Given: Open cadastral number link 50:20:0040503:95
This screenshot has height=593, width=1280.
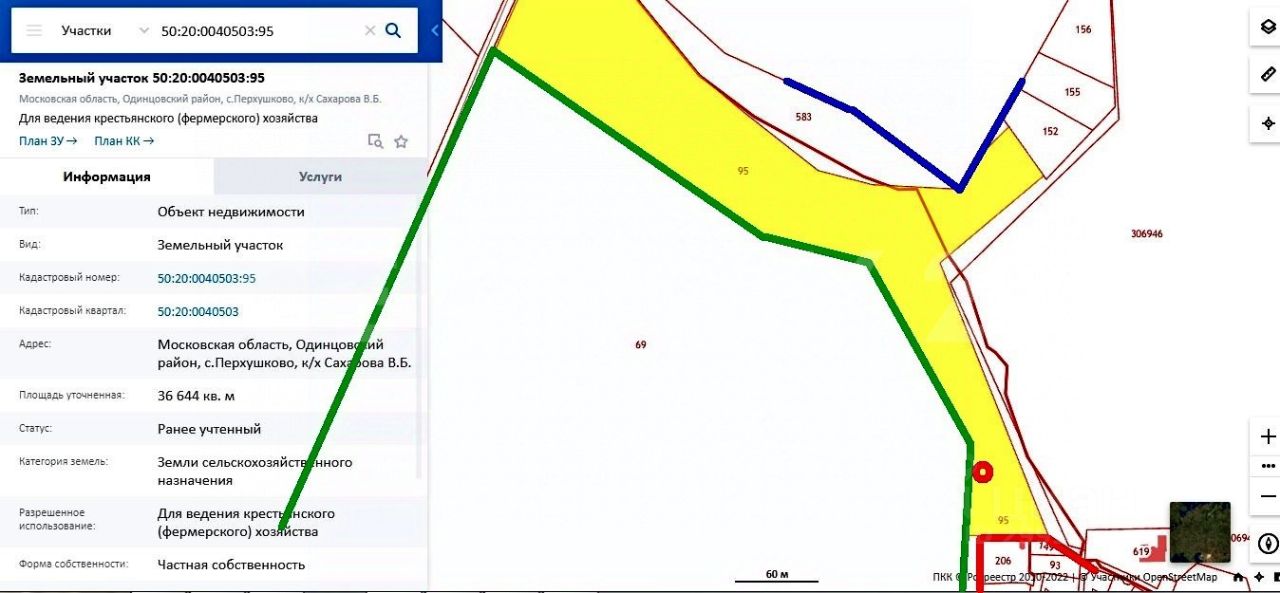Looking at the screenshot, I should [207, 278].
